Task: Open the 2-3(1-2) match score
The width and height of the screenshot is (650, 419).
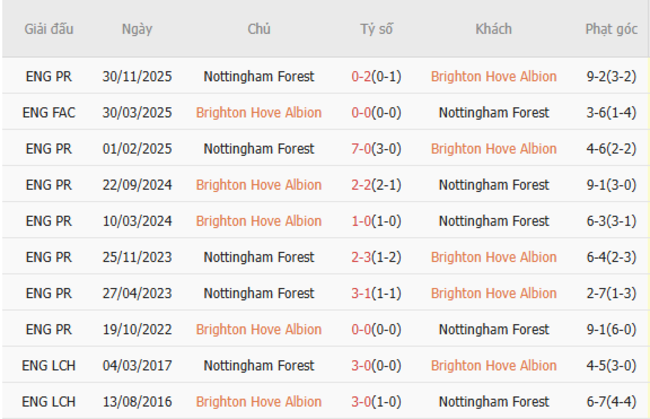Action: click(376, 257)
